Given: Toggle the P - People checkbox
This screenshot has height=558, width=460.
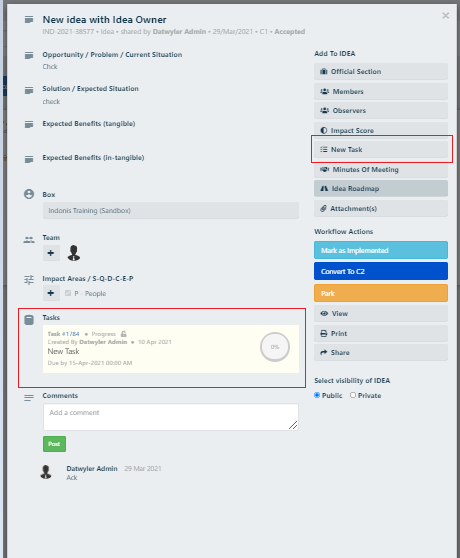Looking at the screenshot, I should [x=68, y=293].
